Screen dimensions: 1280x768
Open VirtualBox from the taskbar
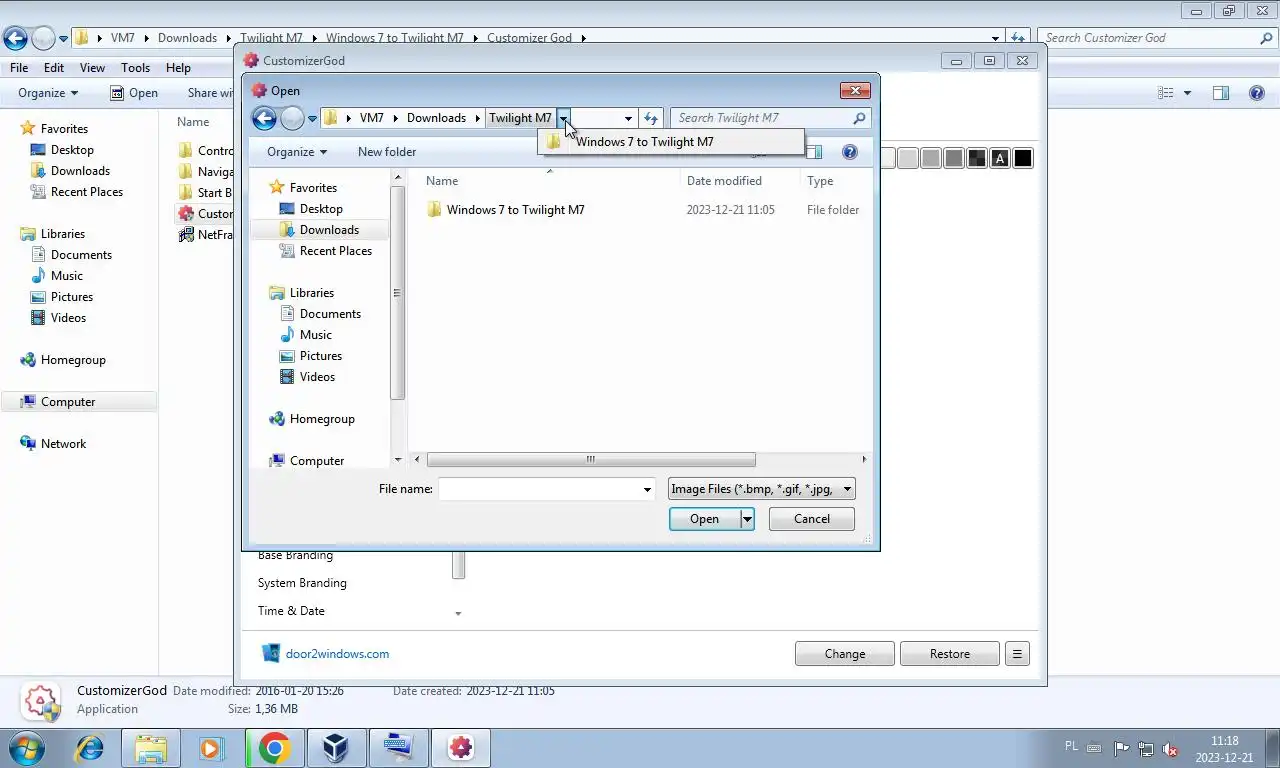[x=336, y=747]
